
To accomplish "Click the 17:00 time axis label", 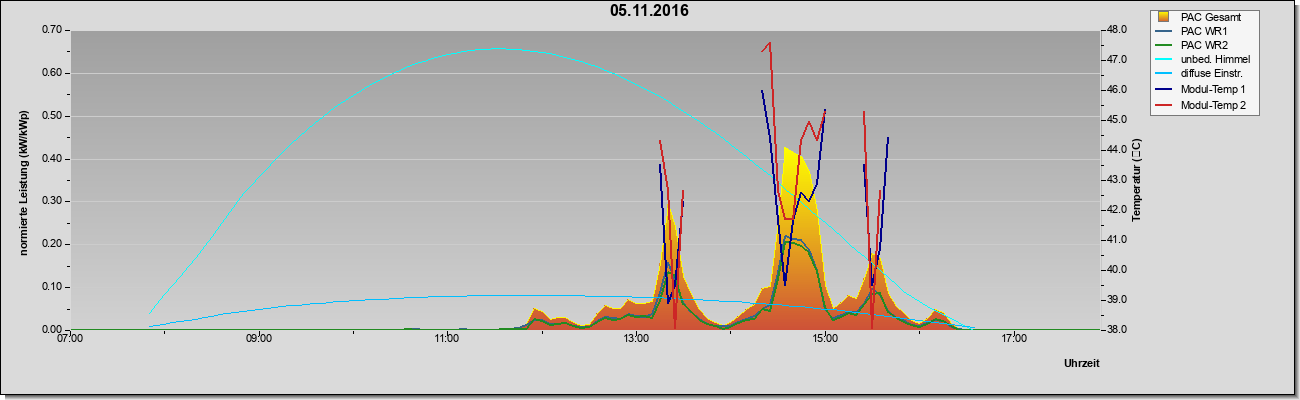I will pos(1014,340).
